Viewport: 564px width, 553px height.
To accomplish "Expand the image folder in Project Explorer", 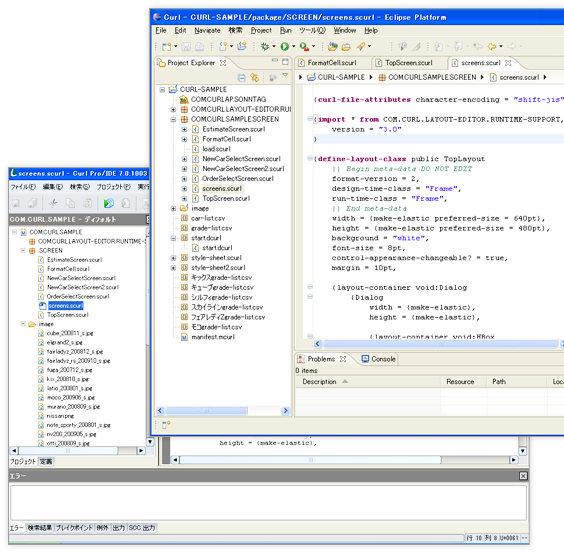I will point(173,209).
